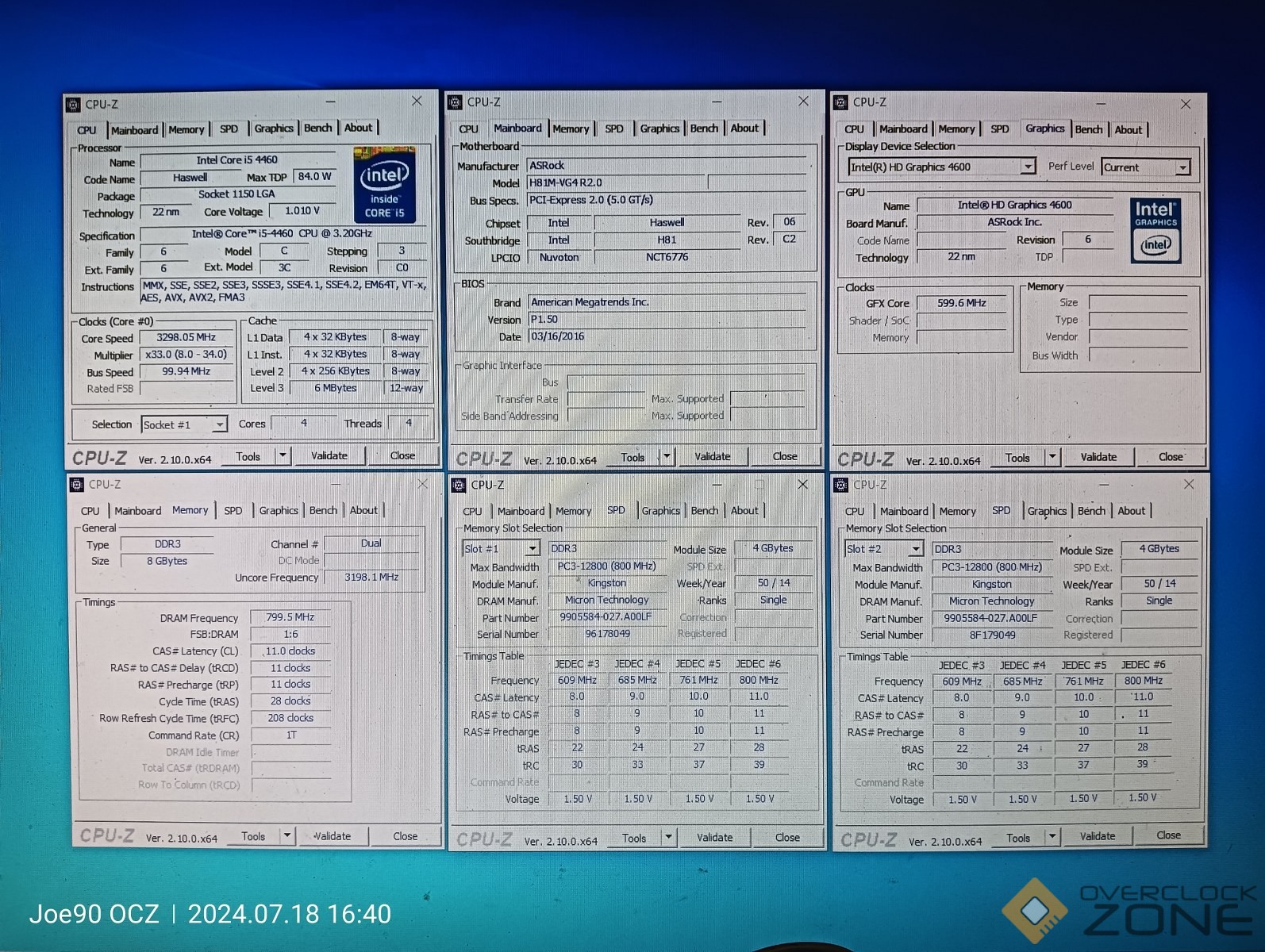Viewport: 1265px width, 952px height.
Task: Click the ASRock manufacturer field
Action: [667, 166]
